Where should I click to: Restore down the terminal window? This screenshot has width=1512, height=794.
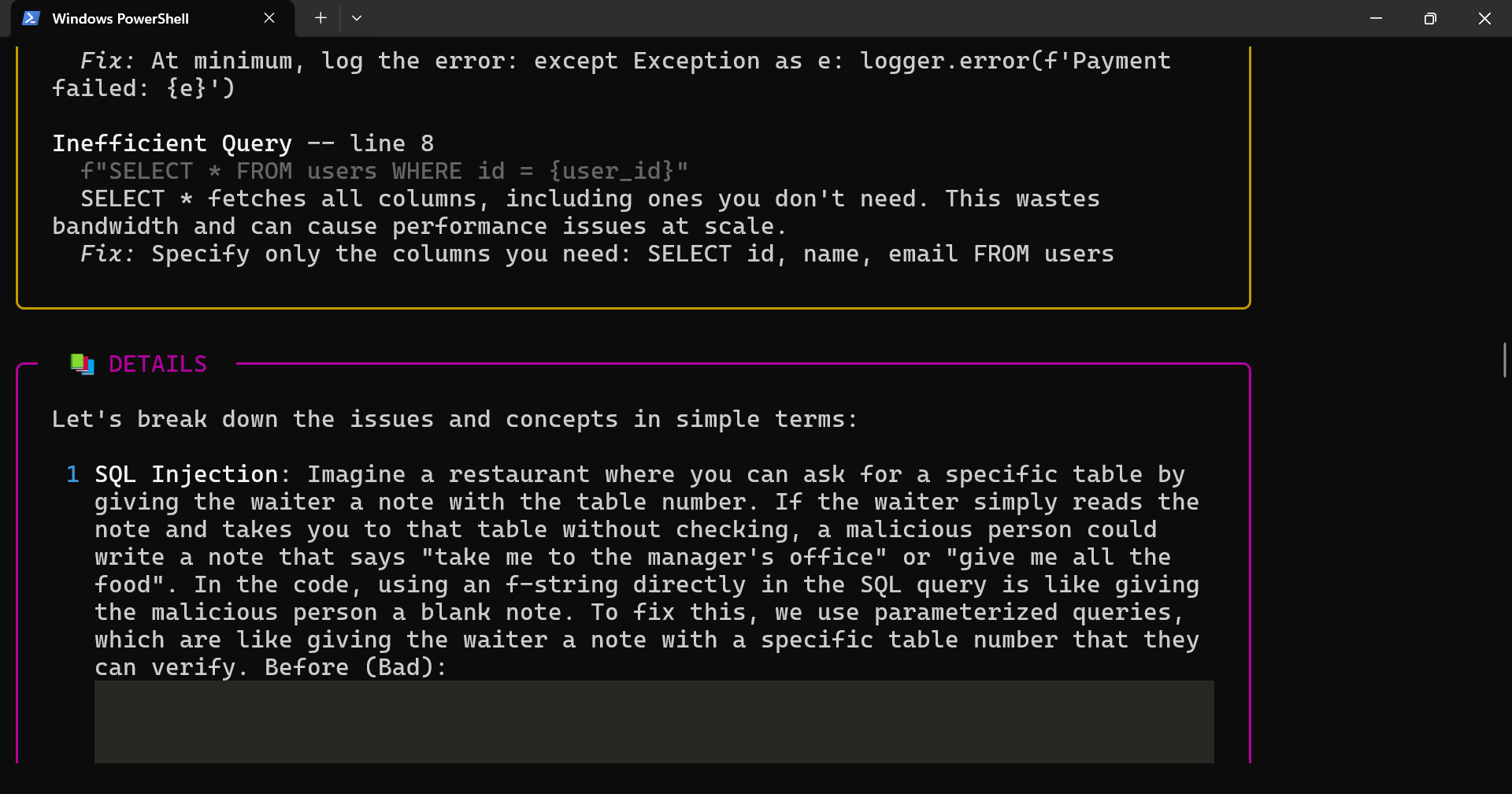(x=1430, y=18)
